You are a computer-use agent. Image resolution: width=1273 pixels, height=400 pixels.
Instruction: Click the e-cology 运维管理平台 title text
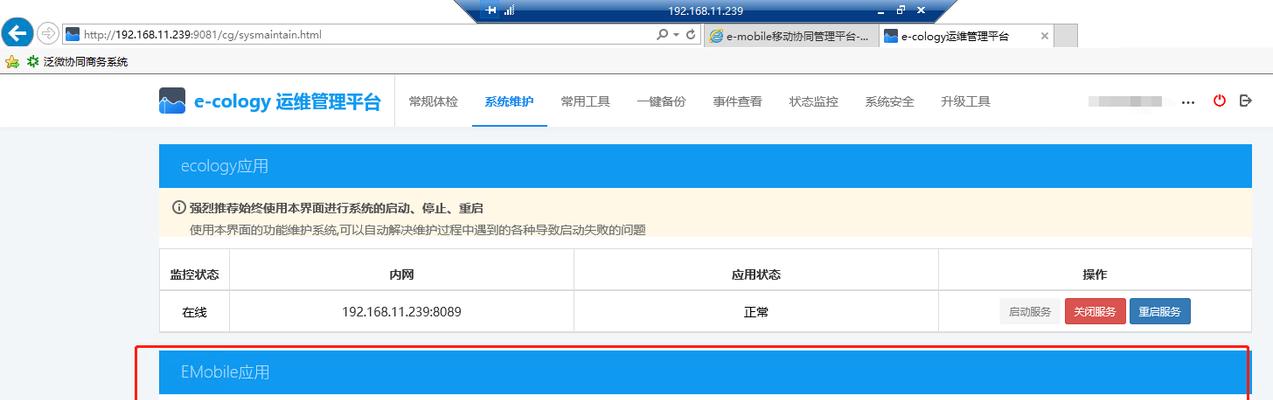point(287,102)
